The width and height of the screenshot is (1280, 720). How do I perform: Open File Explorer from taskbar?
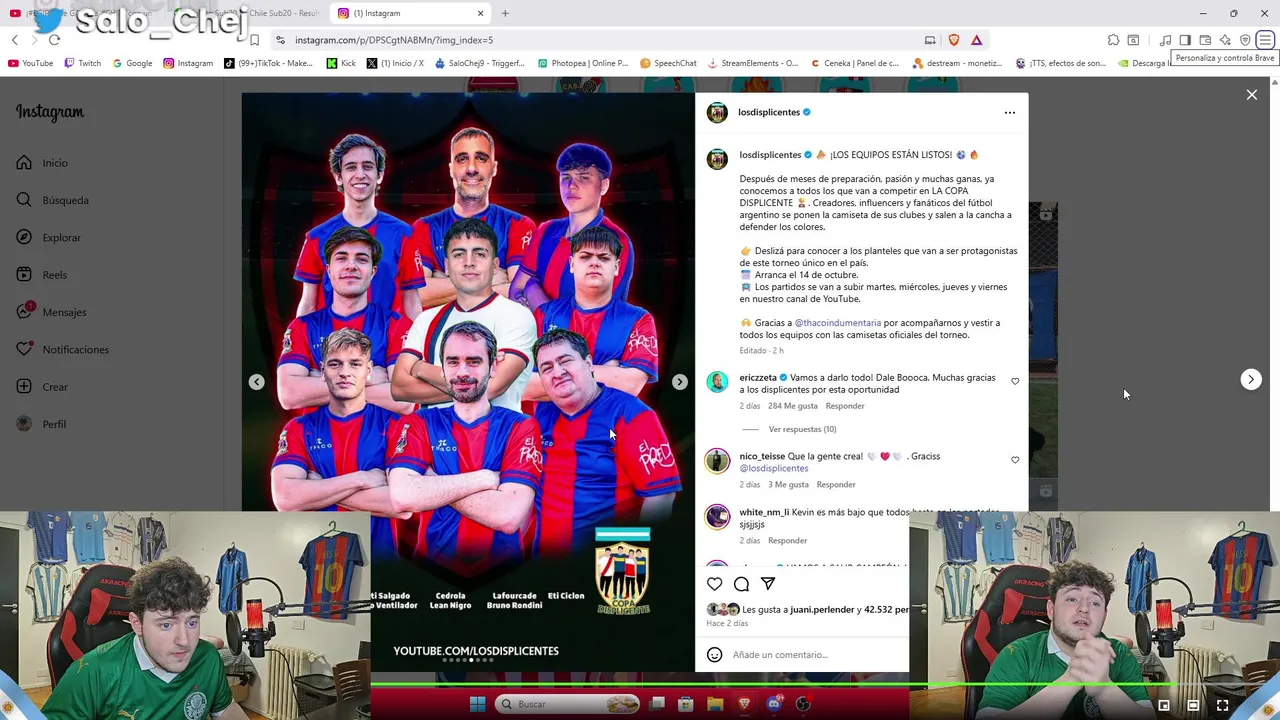[x=715, y=704]
